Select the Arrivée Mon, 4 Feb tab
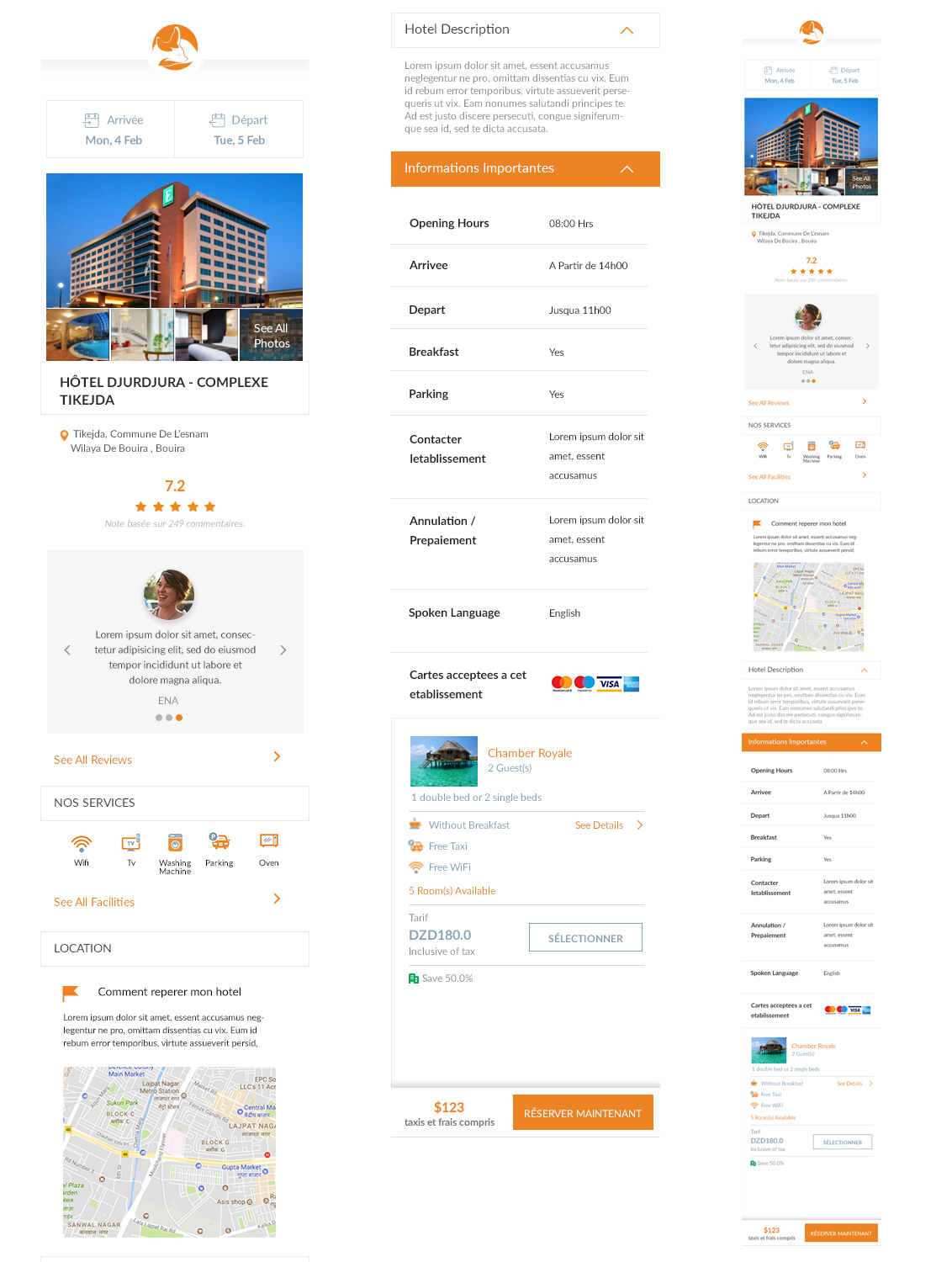The image size is (952, 1262). coord(111,130)
